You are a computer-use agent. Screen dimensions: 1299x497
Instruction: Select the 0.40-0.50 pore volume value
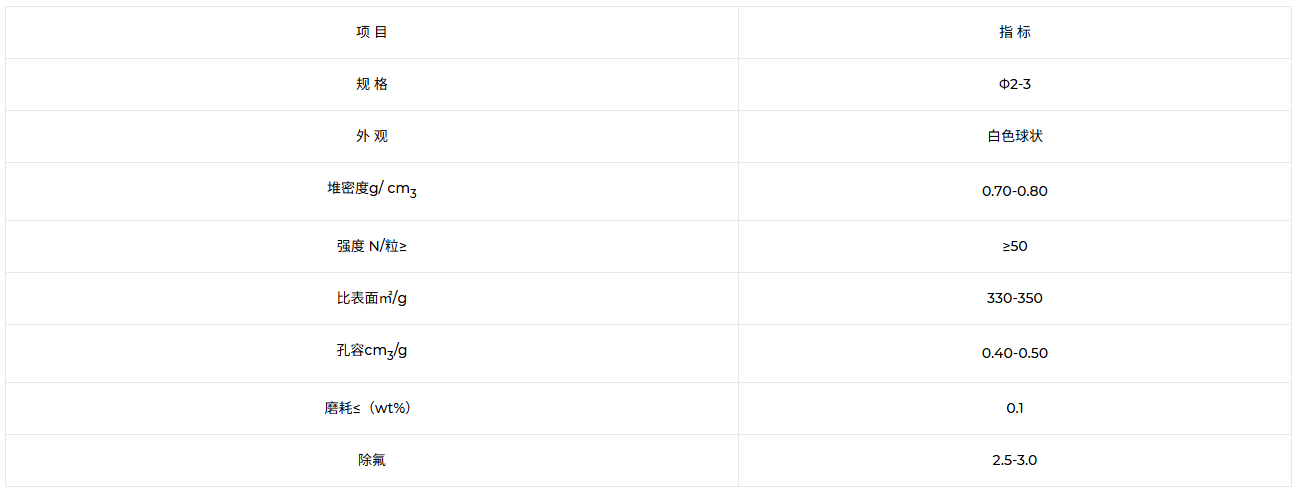(1015, 353)
